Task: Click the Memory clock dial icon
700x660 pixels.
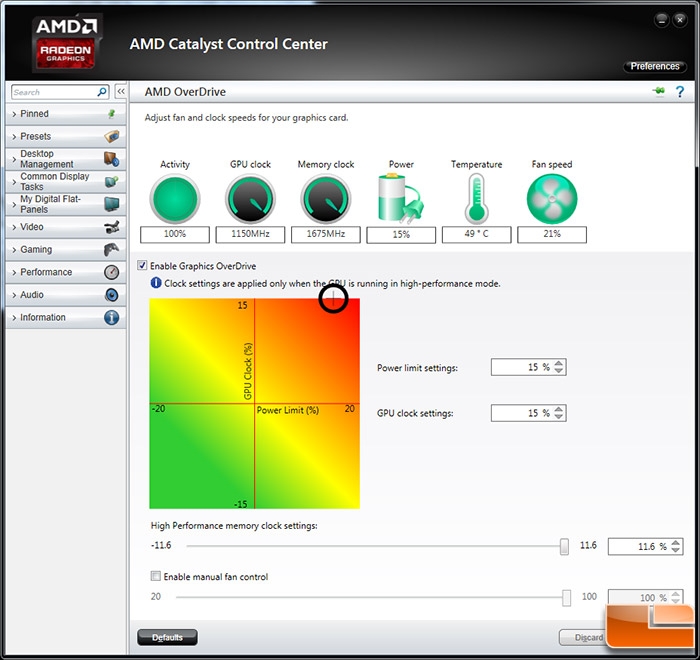Action: point(326,199)
